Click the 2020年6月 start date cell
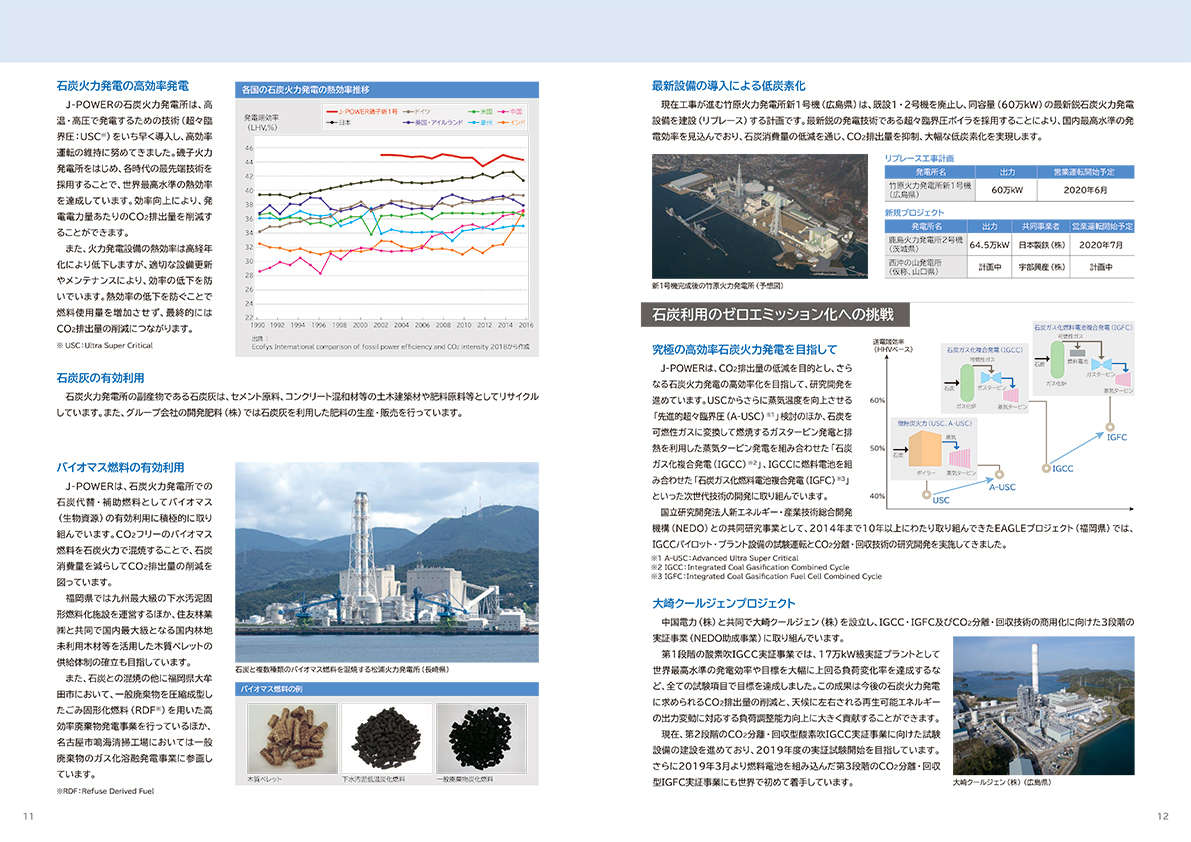The width and height of the screenshot is (1191, 842). [1085, 190]
